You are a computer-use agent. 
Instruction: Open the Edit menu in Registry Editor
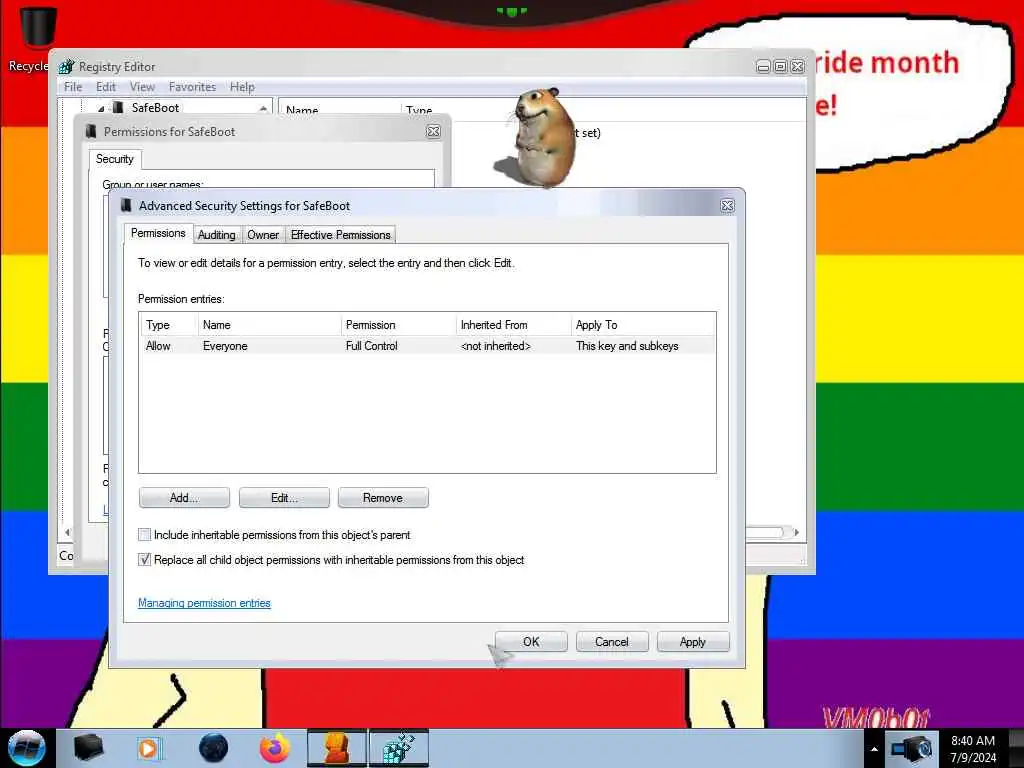tap(106, 87)
